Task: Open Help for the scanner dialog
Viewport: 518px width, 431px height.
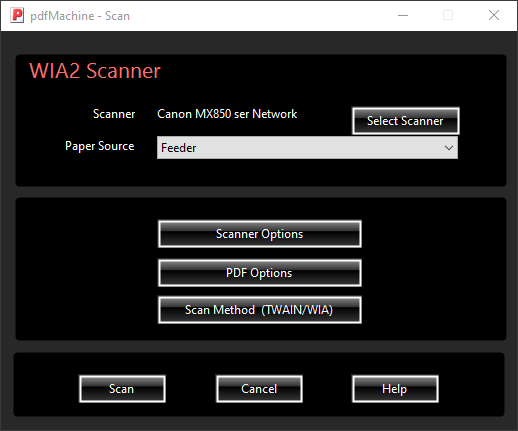Action: 395,389
